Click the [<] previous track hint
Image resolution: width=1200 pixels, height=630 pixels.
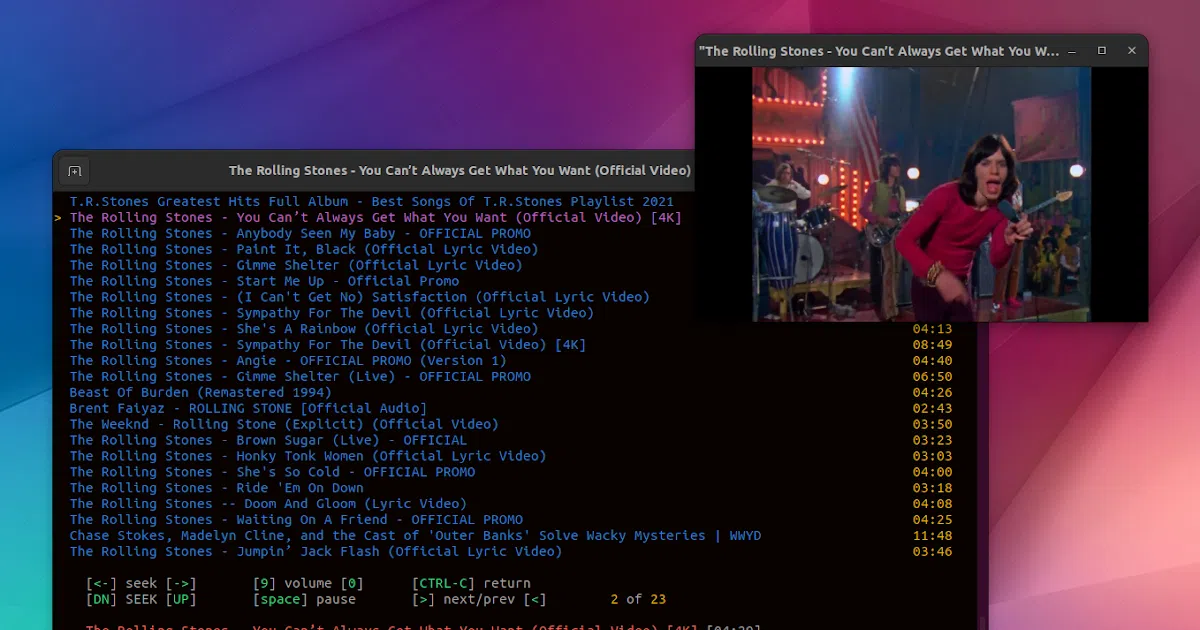pyautogui.click(x=536, y=600)
